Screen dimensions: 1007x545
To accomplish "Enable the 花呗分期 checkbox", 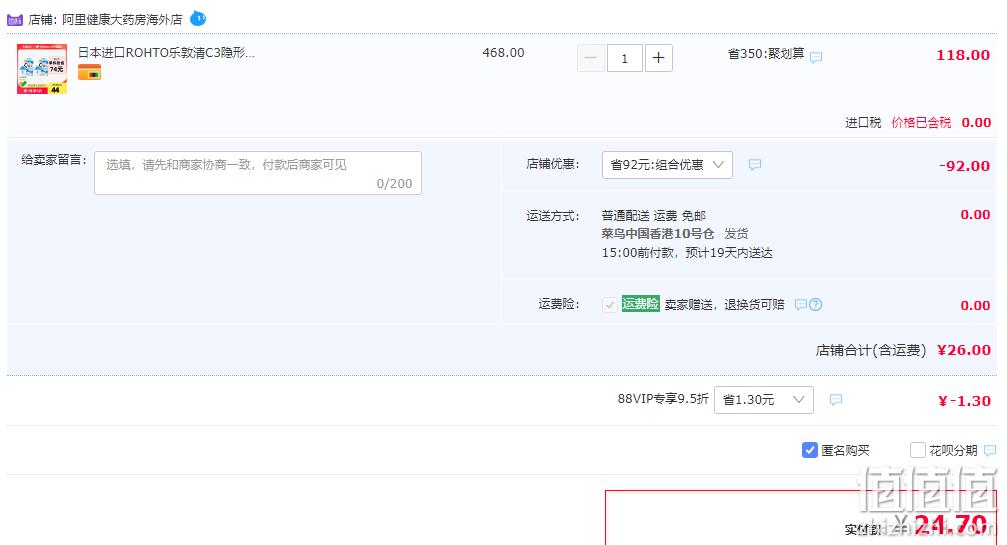I will click(x=917, y=450).
